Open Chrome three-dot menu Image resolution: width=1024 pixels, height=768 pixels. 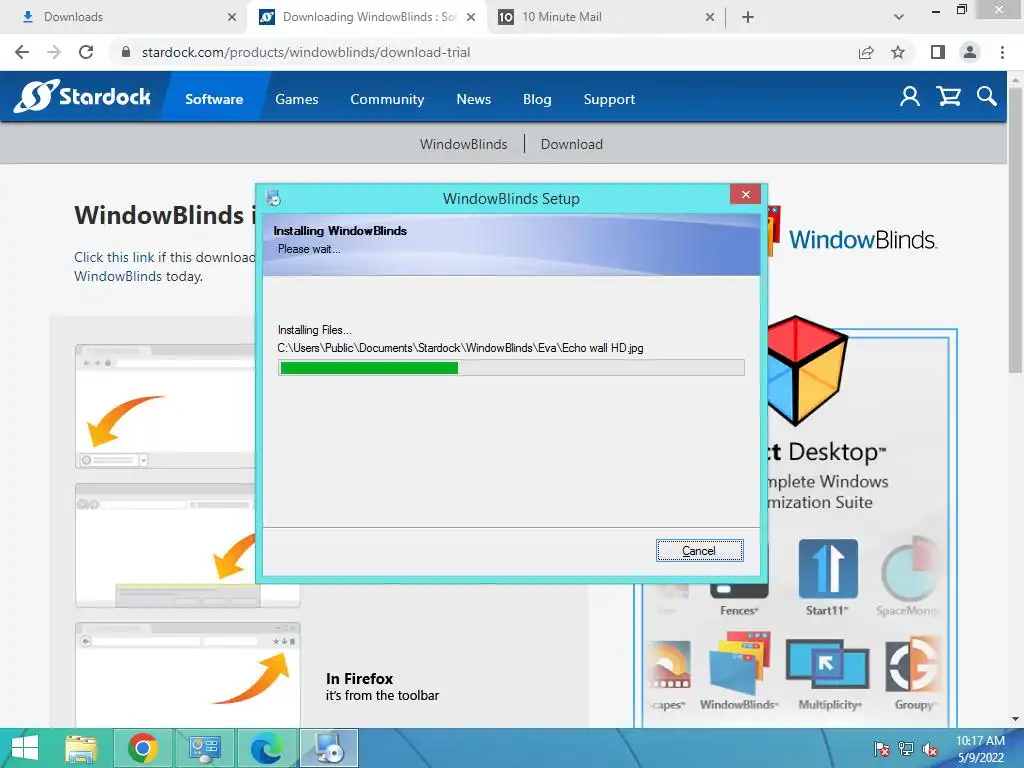coord(1002,52)
